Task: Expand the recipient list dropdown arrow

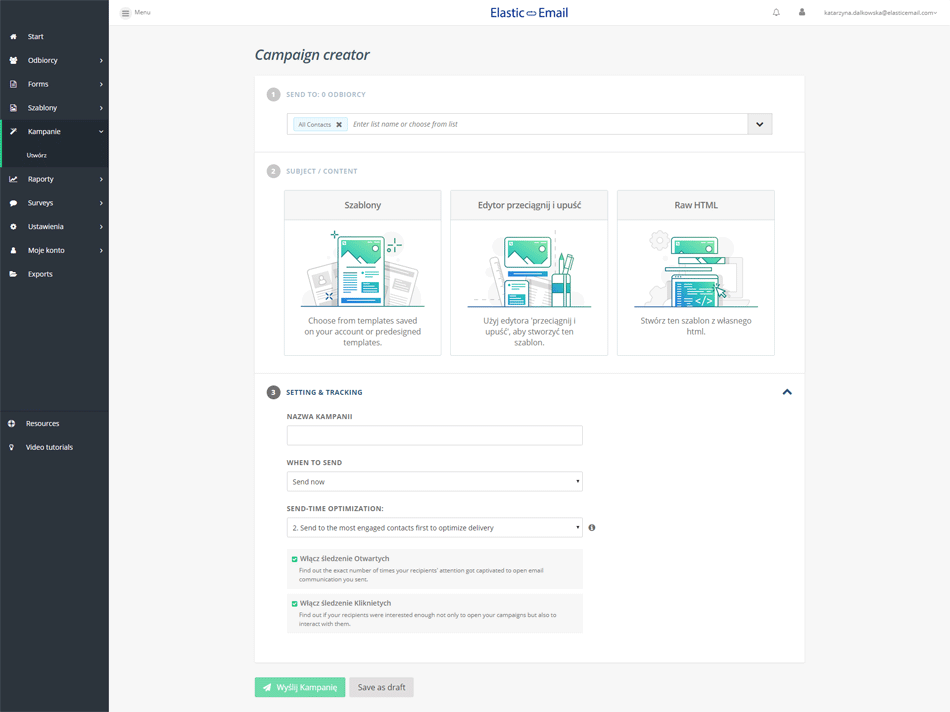Action: tap(759, 124)
